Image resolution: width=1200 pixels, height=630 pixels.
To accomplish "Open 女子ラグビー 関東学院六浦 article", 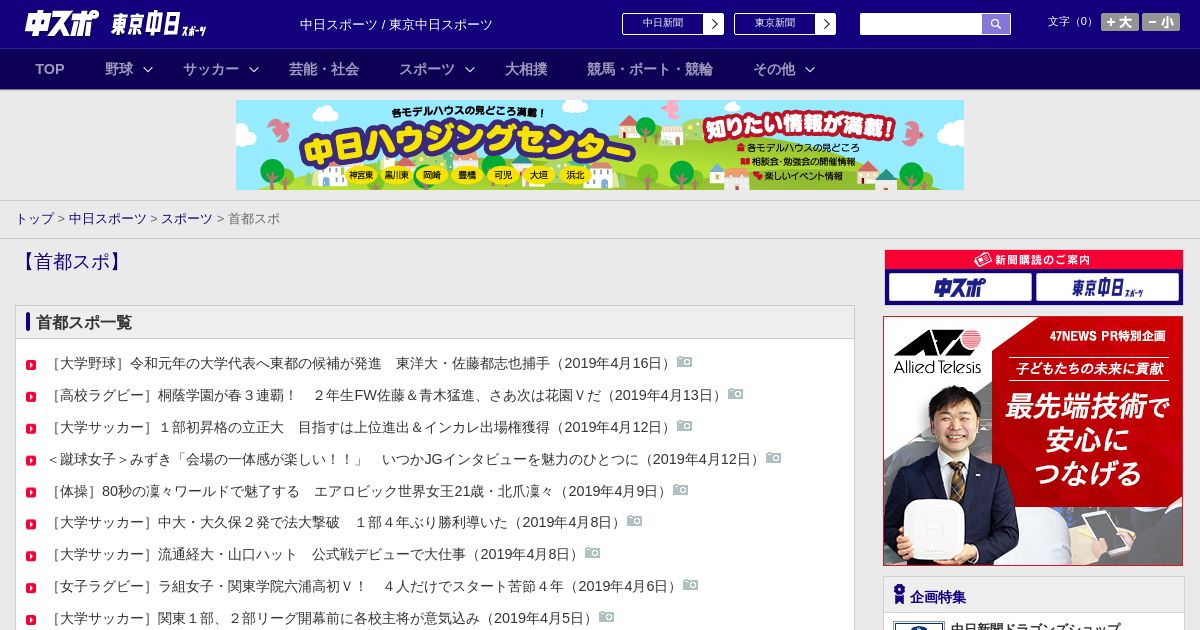I will [x=364, y=586].
